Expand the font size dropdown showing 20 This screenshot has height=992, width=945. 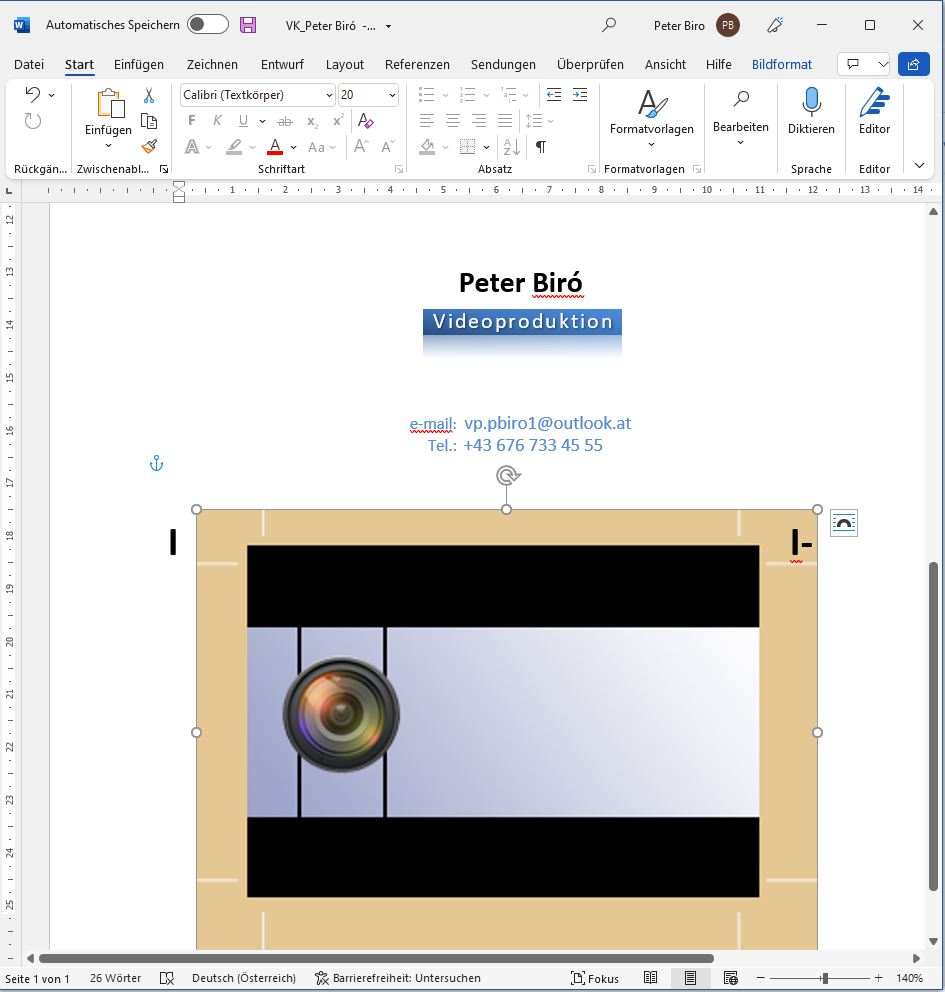click(392, 95)
